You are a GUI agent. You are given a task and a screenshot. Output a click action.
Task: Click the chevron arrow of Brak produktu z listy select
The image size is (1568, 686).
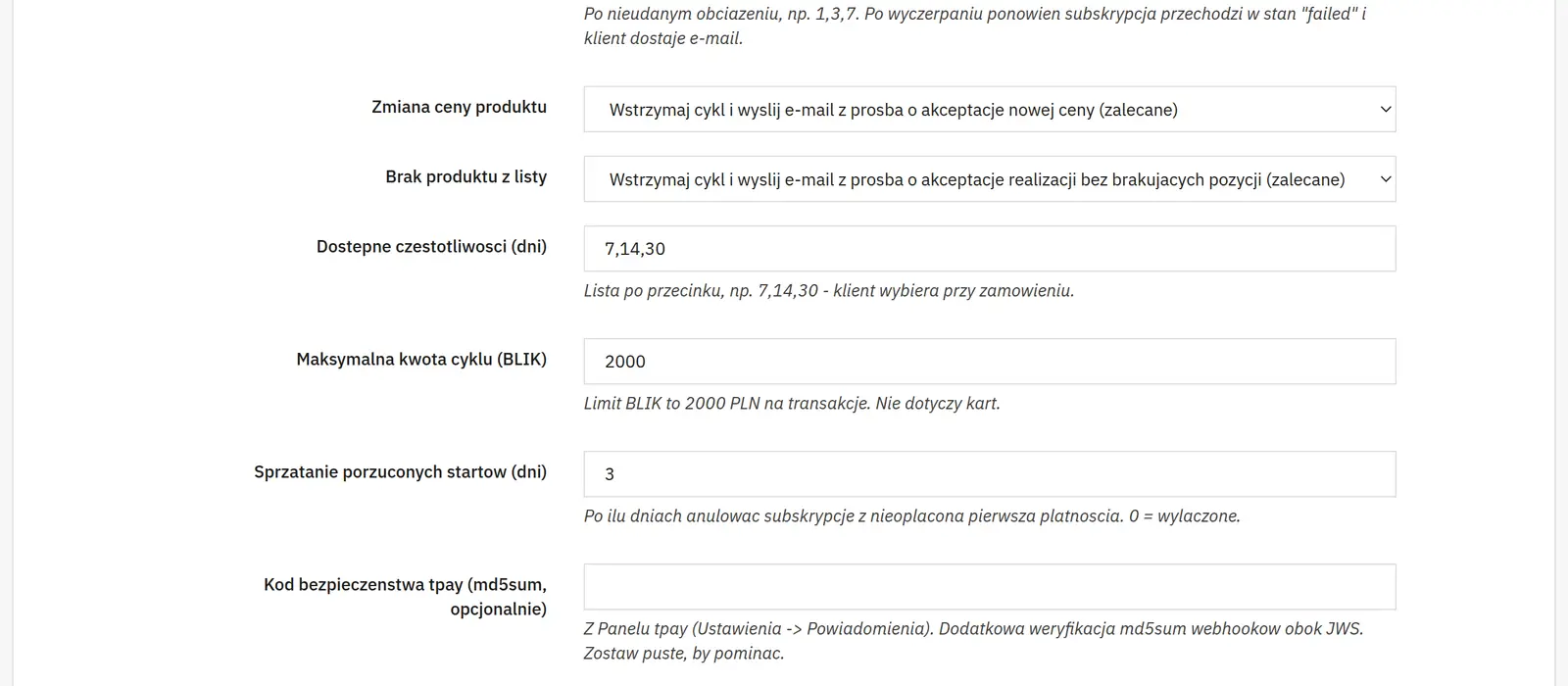click(x=1386, y=179)
